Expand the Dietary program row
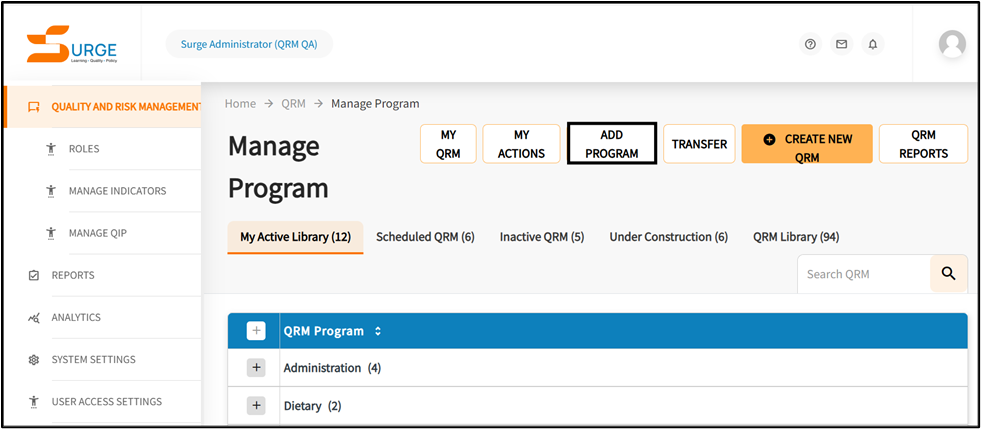The width and height of the screenshot is (981, 429). pos(256,406)
